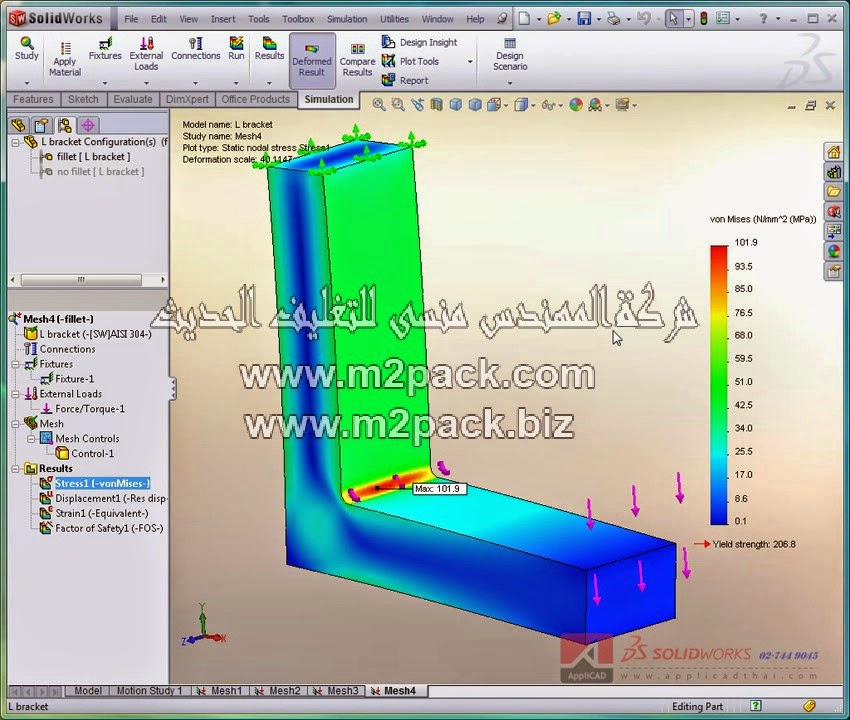
Task: Click the Apply Material icon
Action: tap(65, 59)
